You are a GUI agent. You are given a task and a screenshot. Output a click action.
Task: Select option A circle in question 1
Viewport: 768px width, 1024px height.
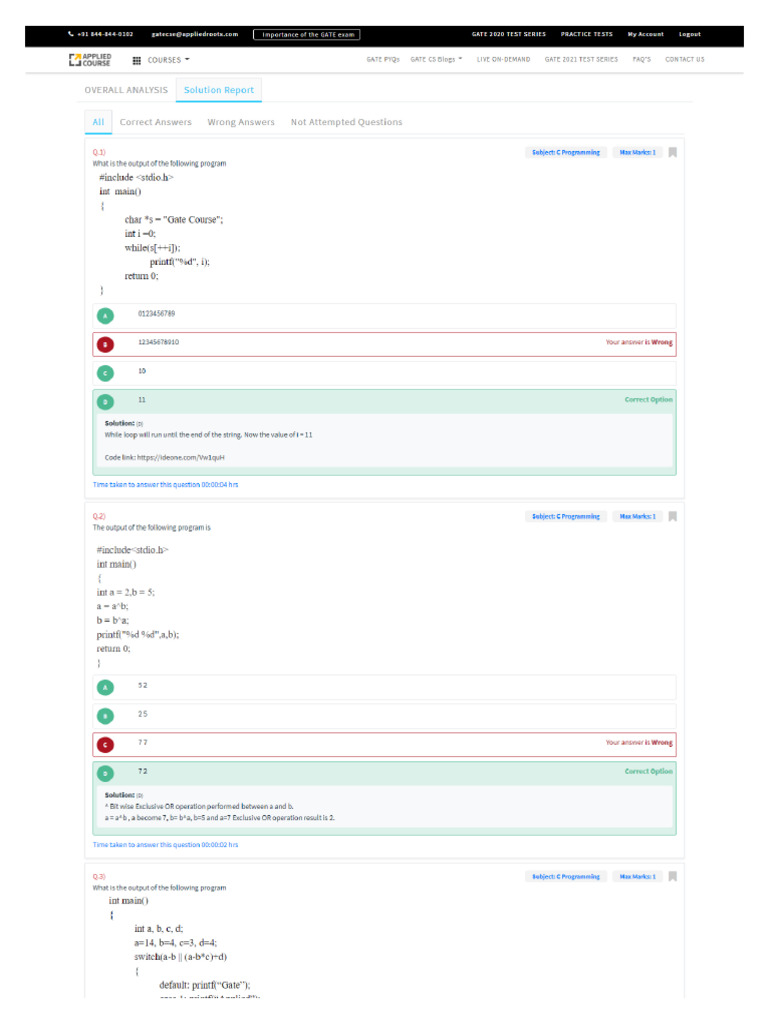pyautogui.click(x=105, y=316)
